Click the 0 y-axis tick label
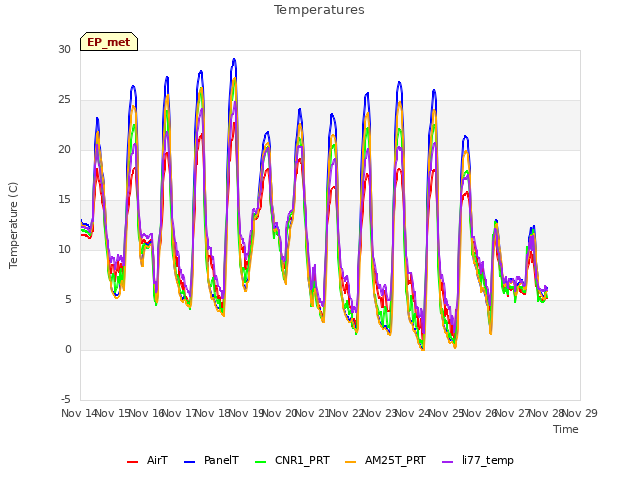Image resolution: width=640 pixels, height=480 pixels. 68,349
